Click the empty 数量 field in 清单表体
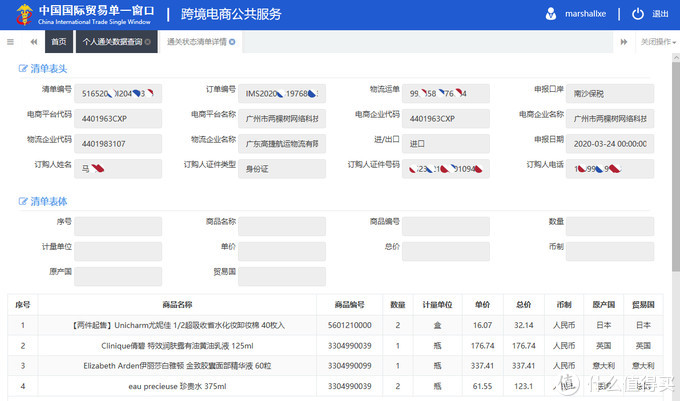The image size is (680, 401). [610, 226]
